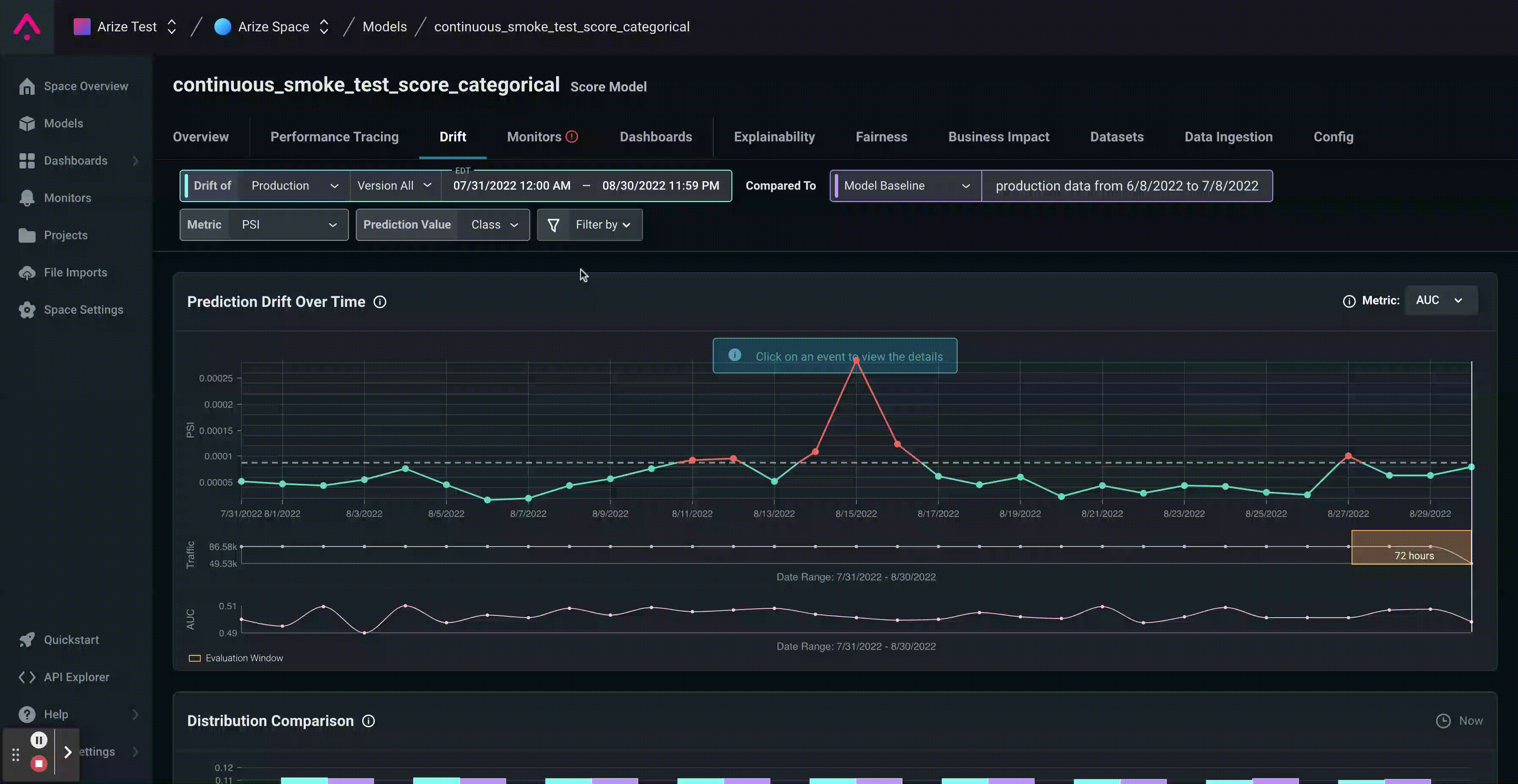Click info icon beside Distribution Comparison

coord(368,721)
